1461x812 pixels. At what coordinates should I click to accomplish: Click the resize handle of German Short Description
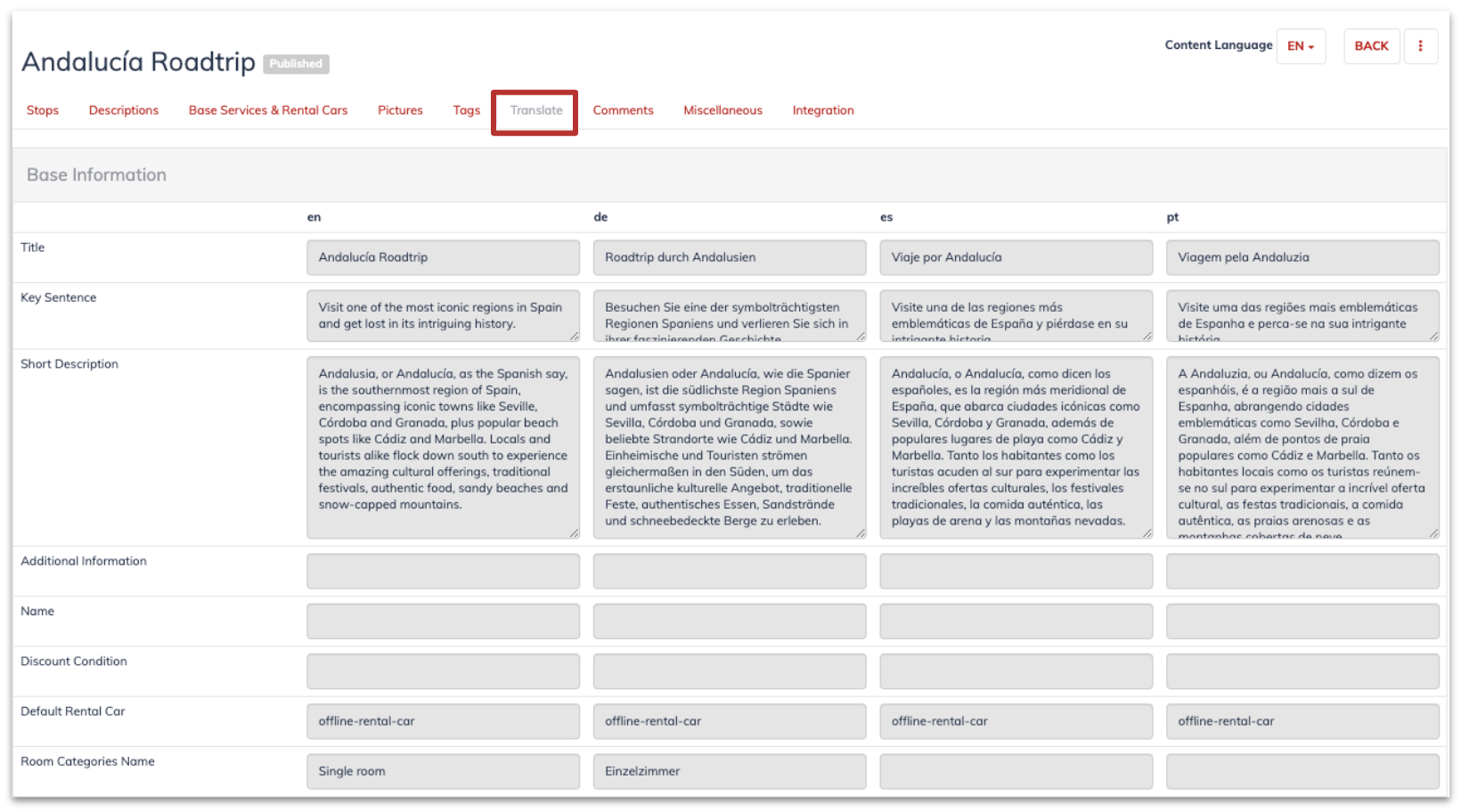coord(861,533)
